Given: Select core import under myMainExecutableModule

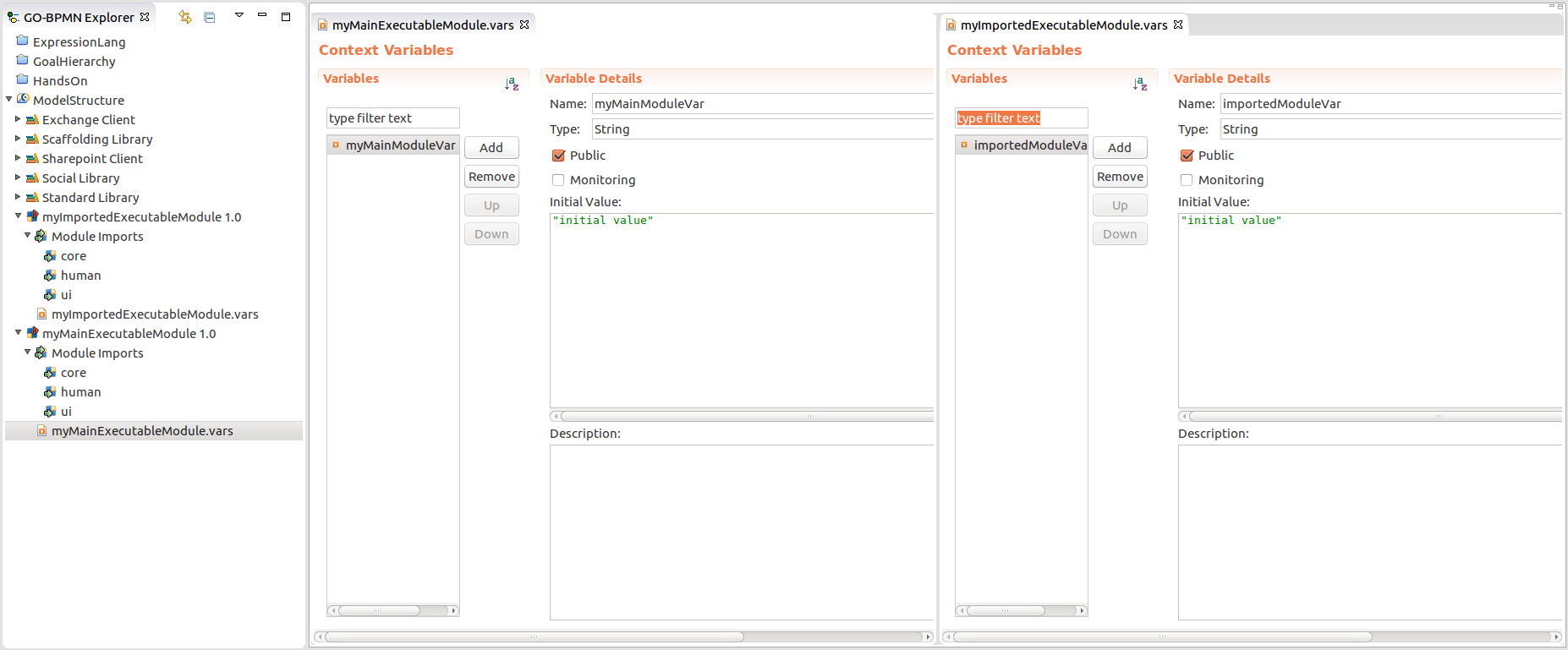Looking at the screenshot, I should [73, 373].
